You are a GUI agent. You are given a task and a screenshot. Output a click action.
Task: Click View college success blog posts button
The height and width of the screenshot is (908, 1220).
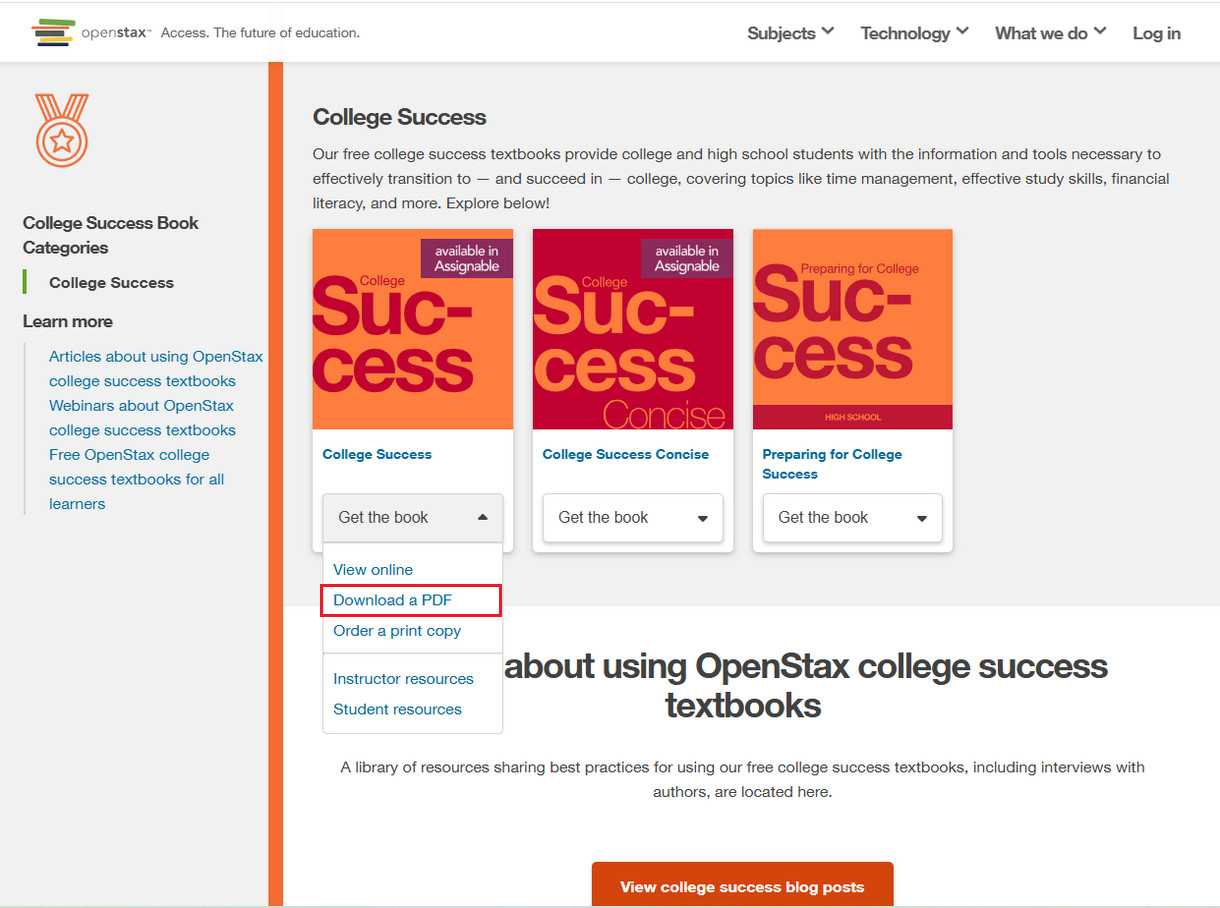(x=742, y=885)
